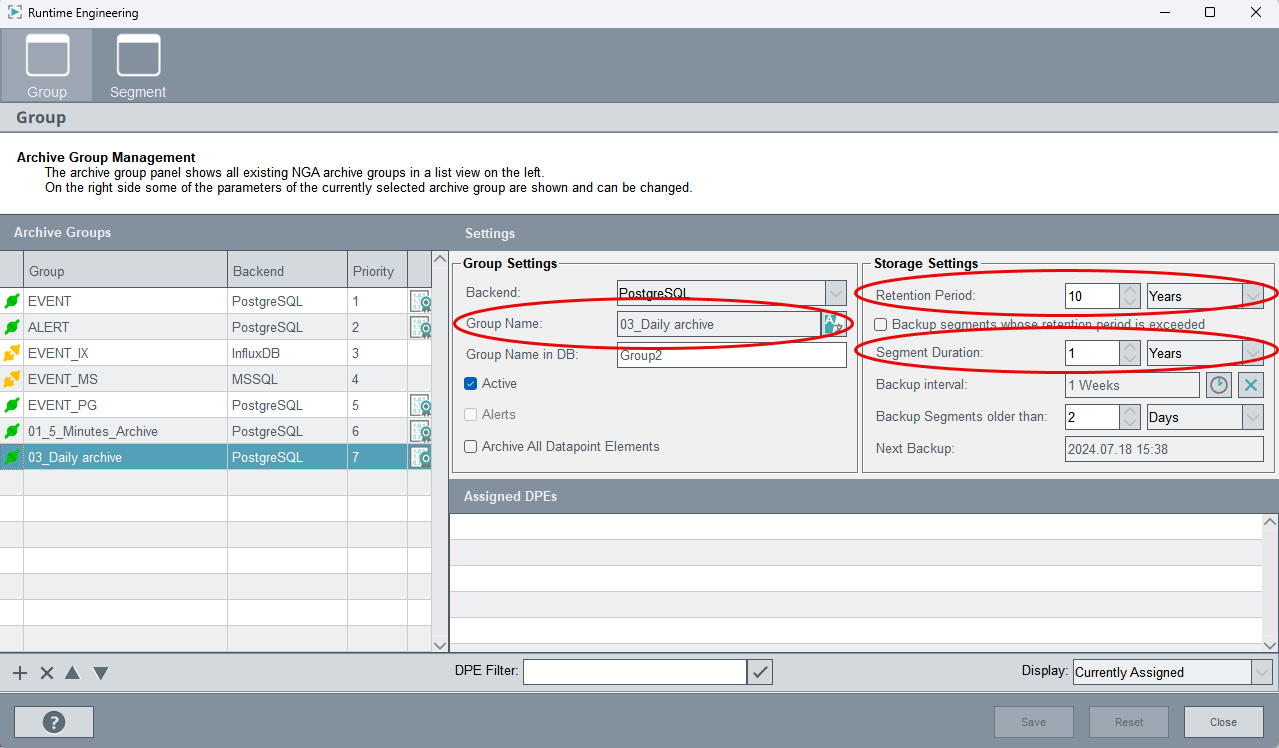Select the EVENT archive group row
The image size is (1279, 748).
216,301
